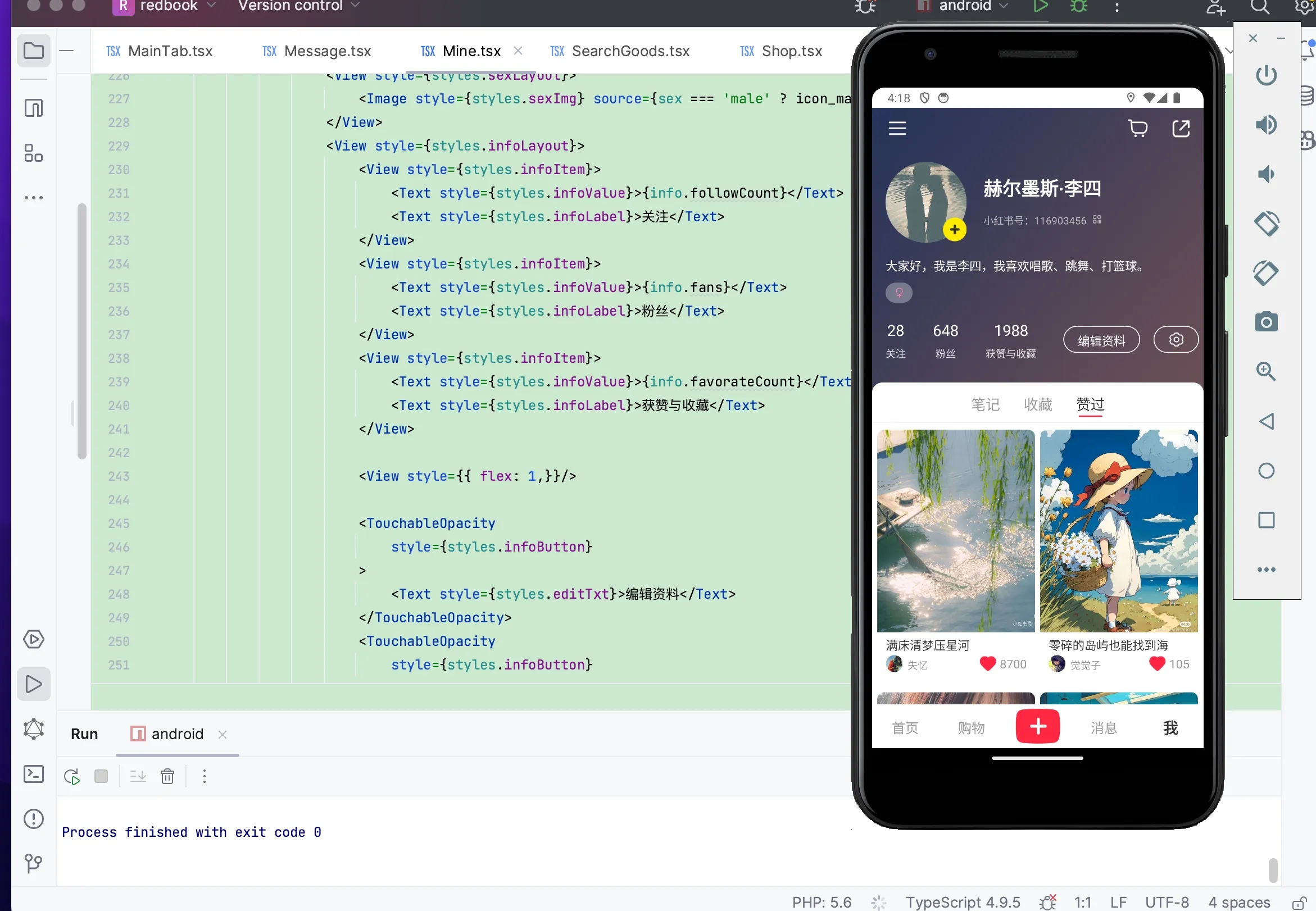
Task: Take an emulator screenshot with camera icon
Action: [1266, 322]
